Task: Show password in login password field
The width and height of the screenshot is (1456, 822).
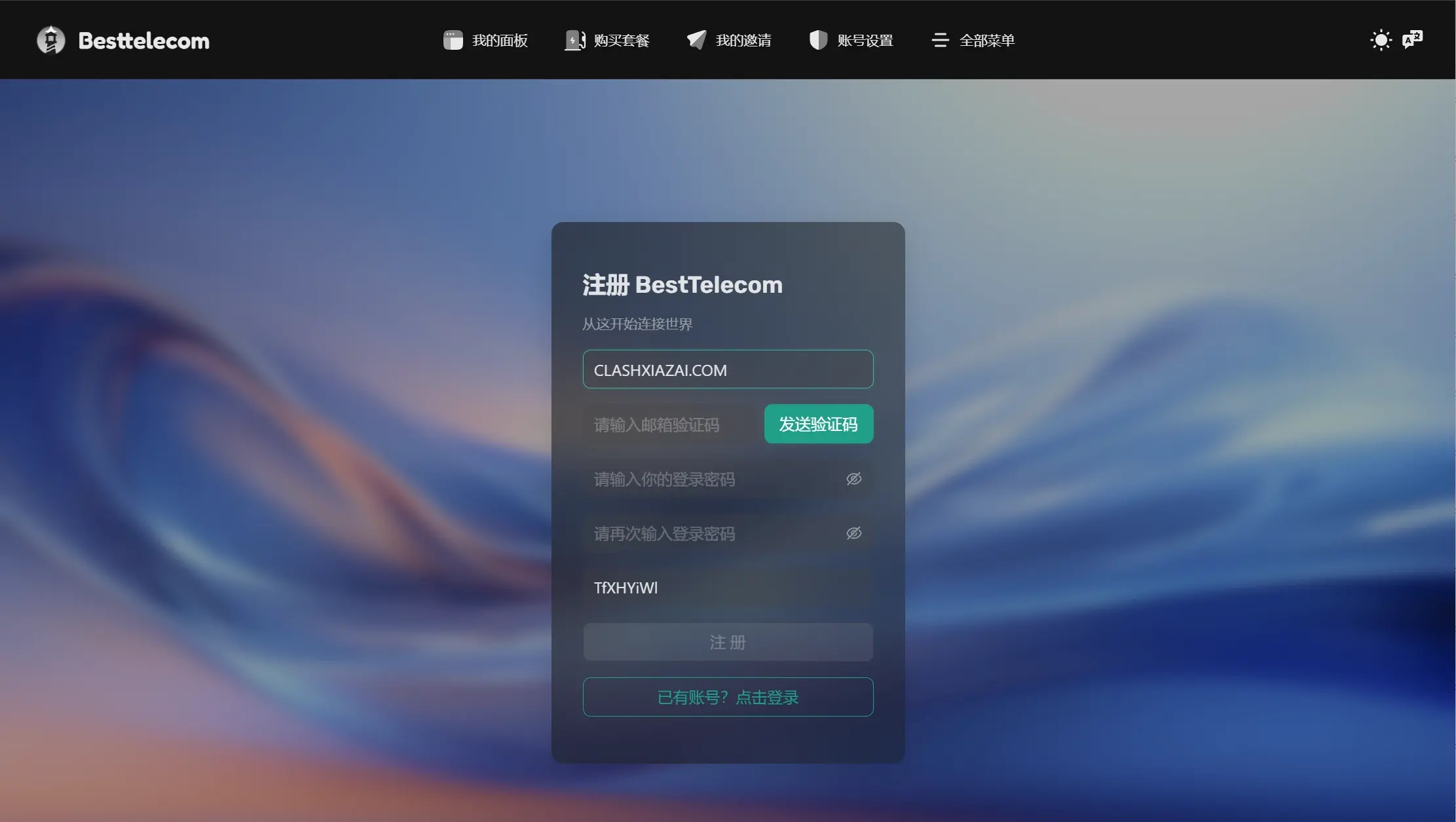Action: coord(853,479)
